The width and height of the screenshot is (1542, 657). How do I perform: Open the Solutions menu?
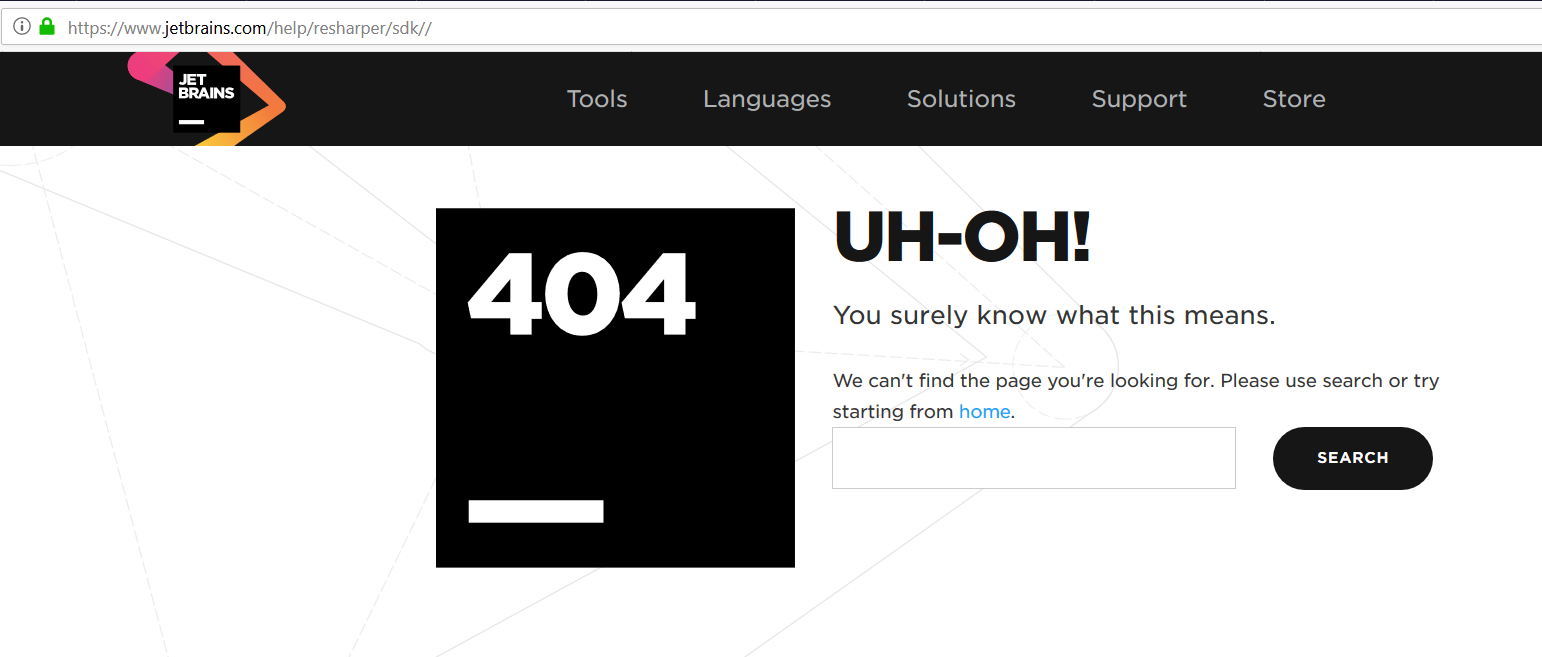point(960,99)
